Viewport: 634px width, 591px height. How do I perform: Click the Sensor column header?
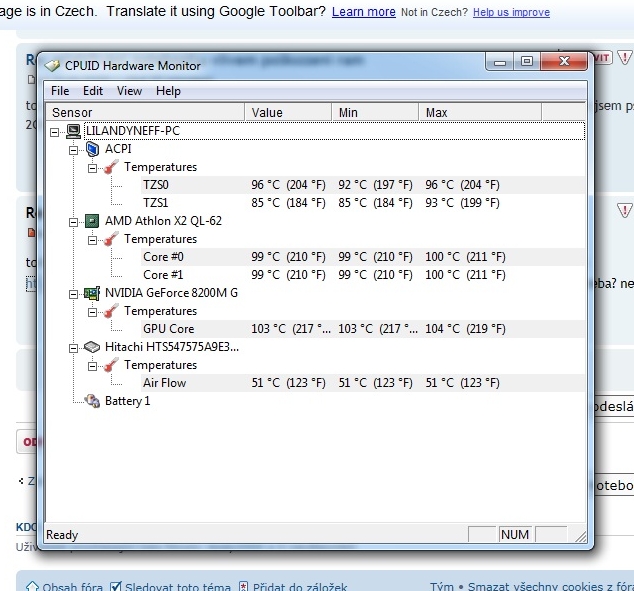click(x=146, y=112)
